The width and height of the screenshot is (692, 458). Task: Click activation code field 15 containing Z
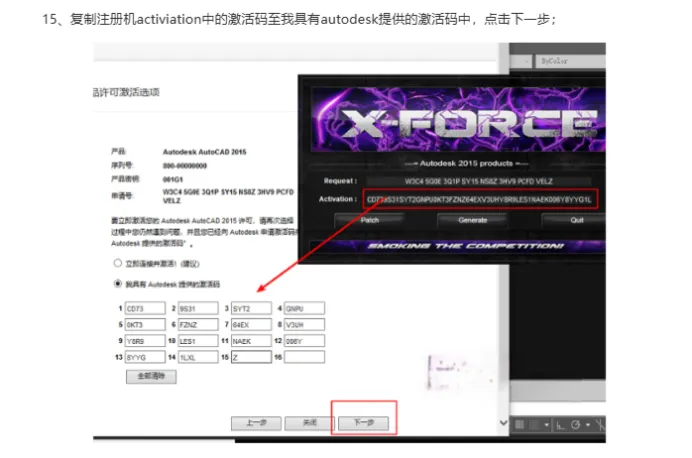pyautogui.click(x=251, y=357)
